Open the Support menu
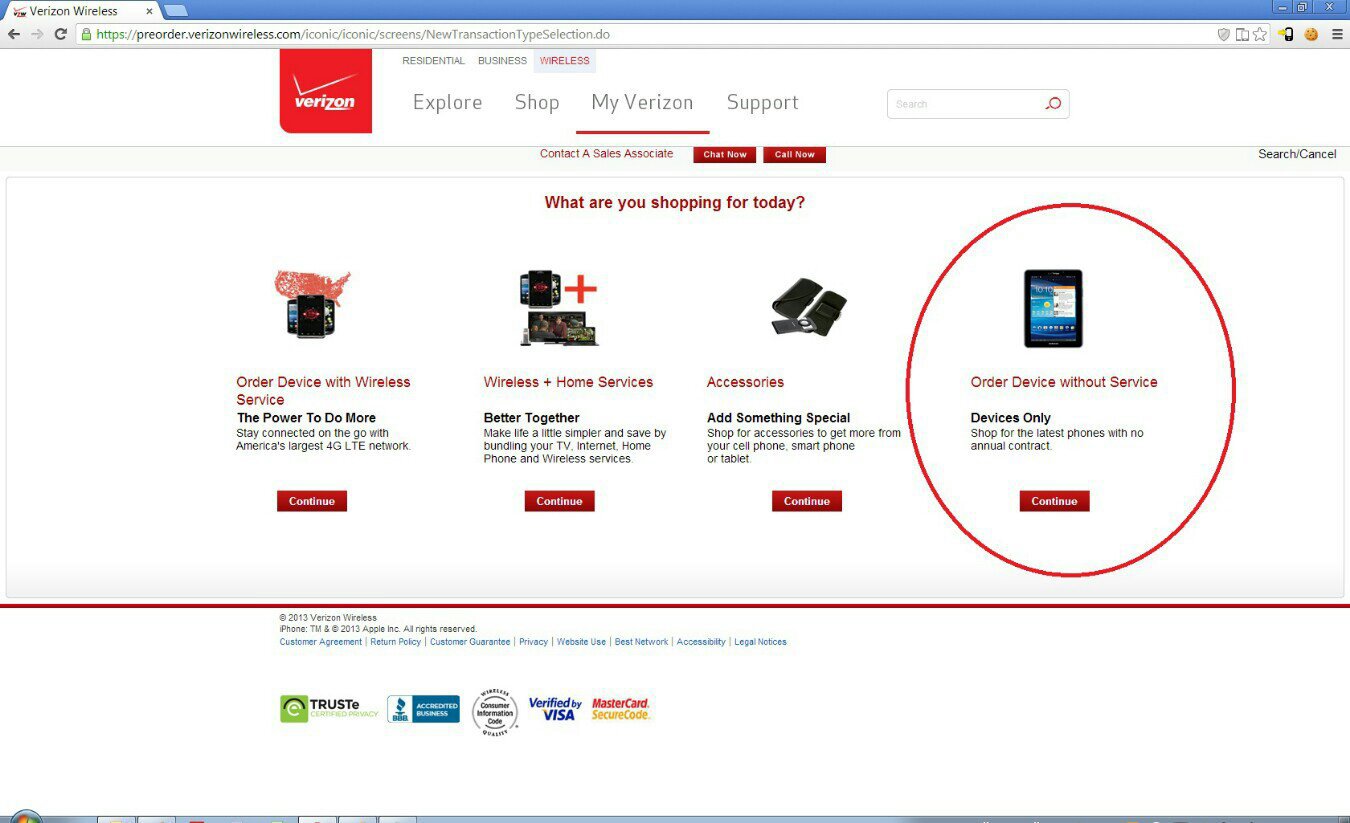This screenshot has width=1350, height=823. tap(762, 102)
